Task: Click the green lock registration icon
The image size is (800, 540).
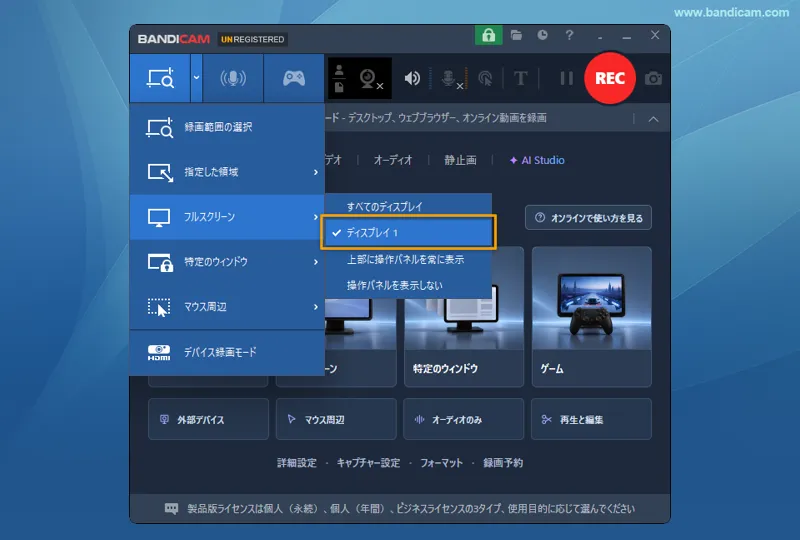Action: point(488,35)
